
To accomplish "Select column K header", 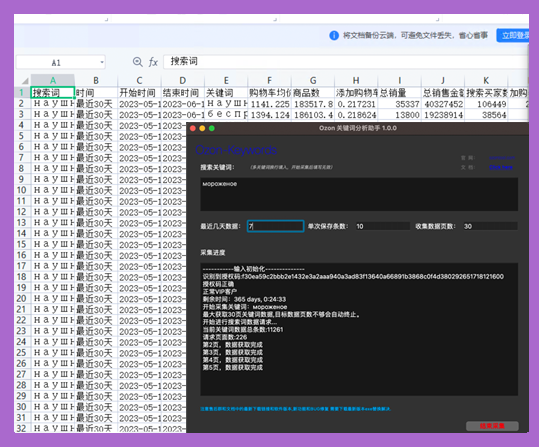I will pos(486,81).
